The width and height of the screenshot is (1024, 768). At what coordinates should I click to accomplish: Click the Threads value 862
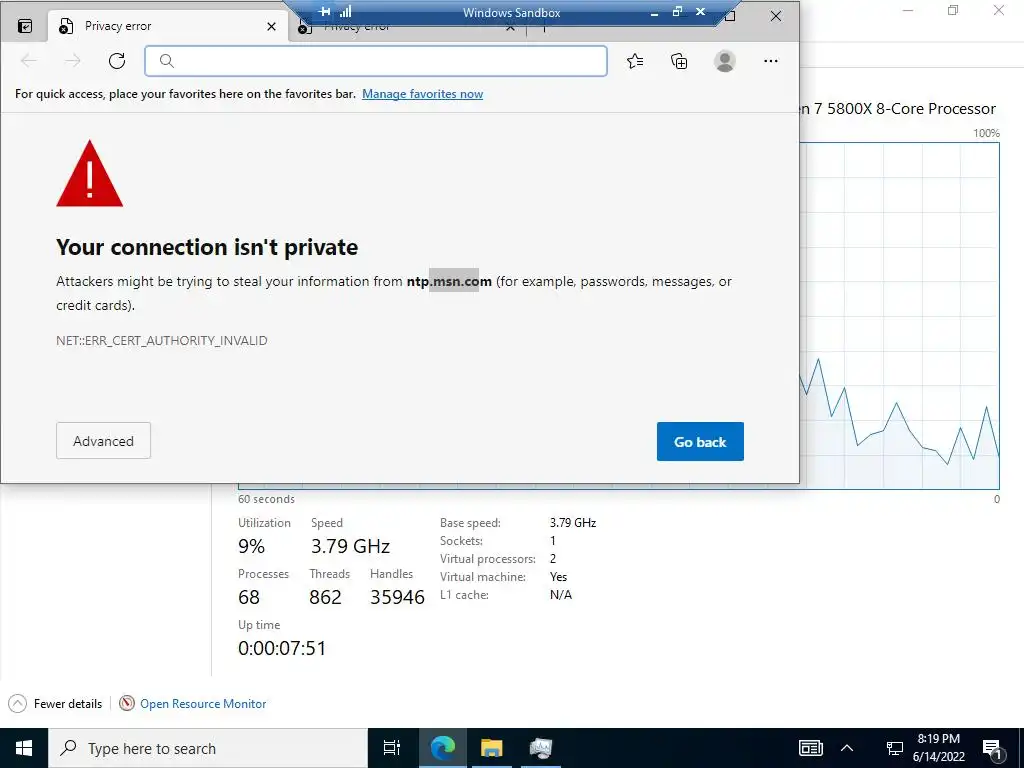(325, 597)
